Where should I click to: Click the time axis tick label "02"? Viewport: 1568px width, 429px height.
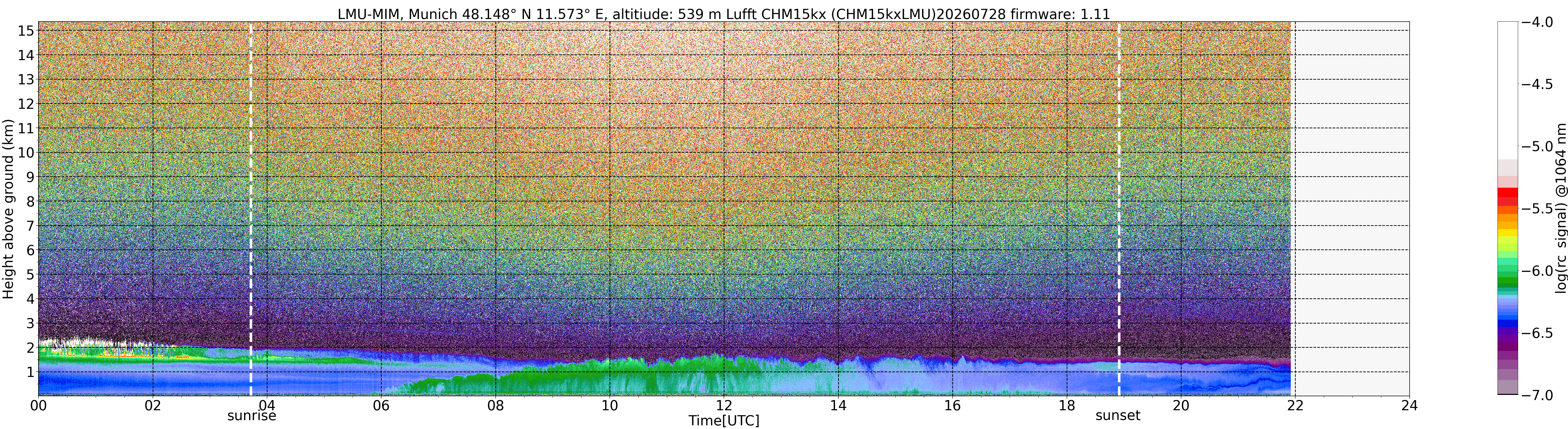[153, 406]
